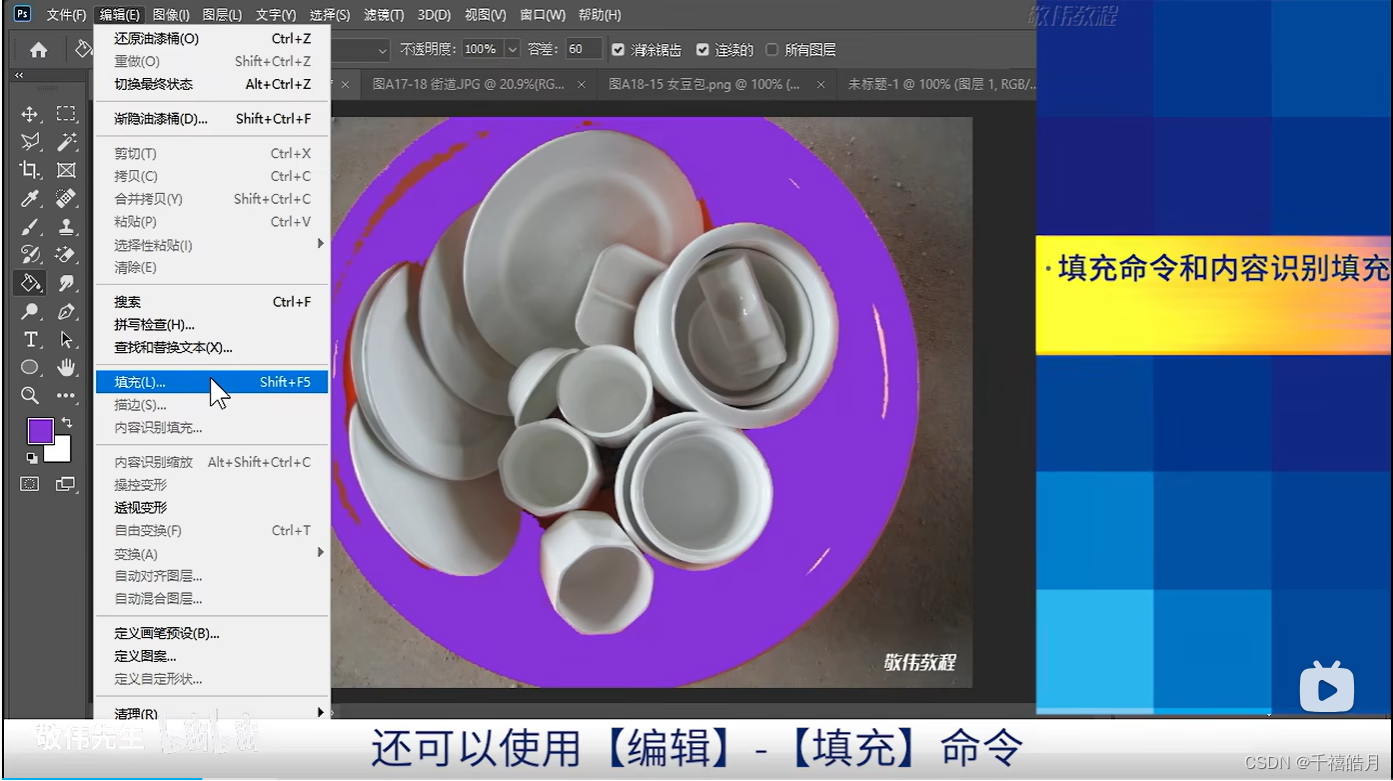This screenshot has width=1393, height=781.
Task: Open the 文件(F) menu
Action: pyautogui.click(x=66, y=15)
